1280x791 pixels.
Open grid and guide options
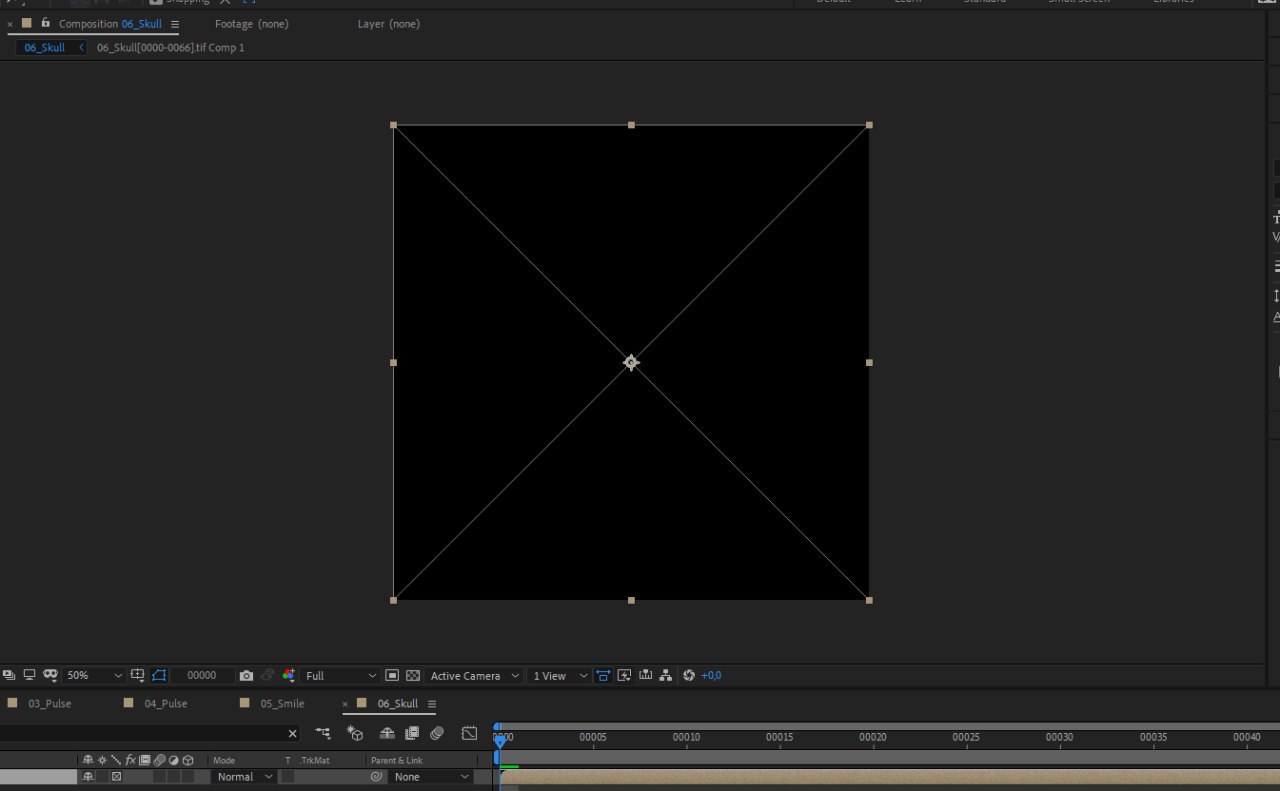138,676
